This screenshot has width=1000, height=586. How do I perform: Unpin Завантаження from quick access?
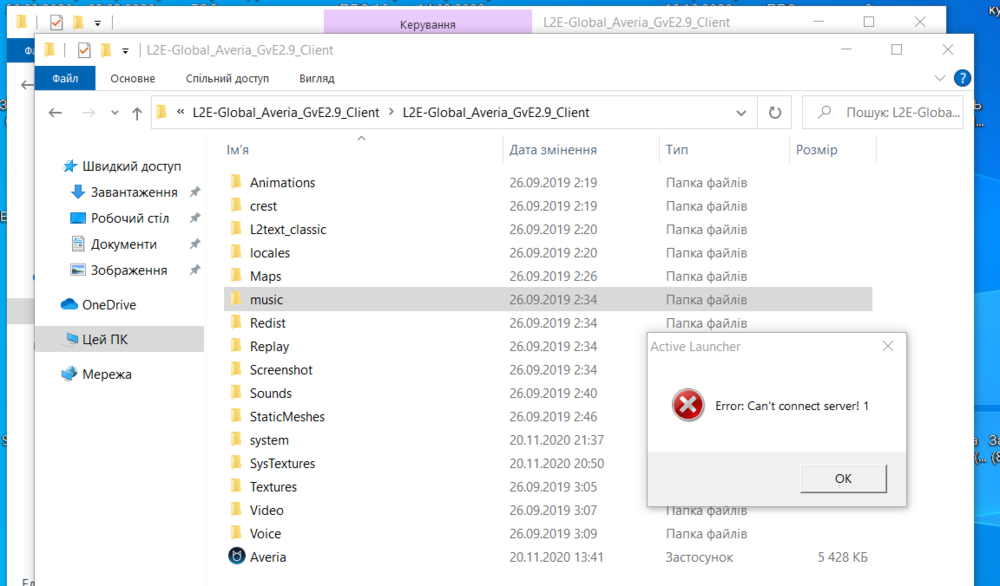coord(197,192)
